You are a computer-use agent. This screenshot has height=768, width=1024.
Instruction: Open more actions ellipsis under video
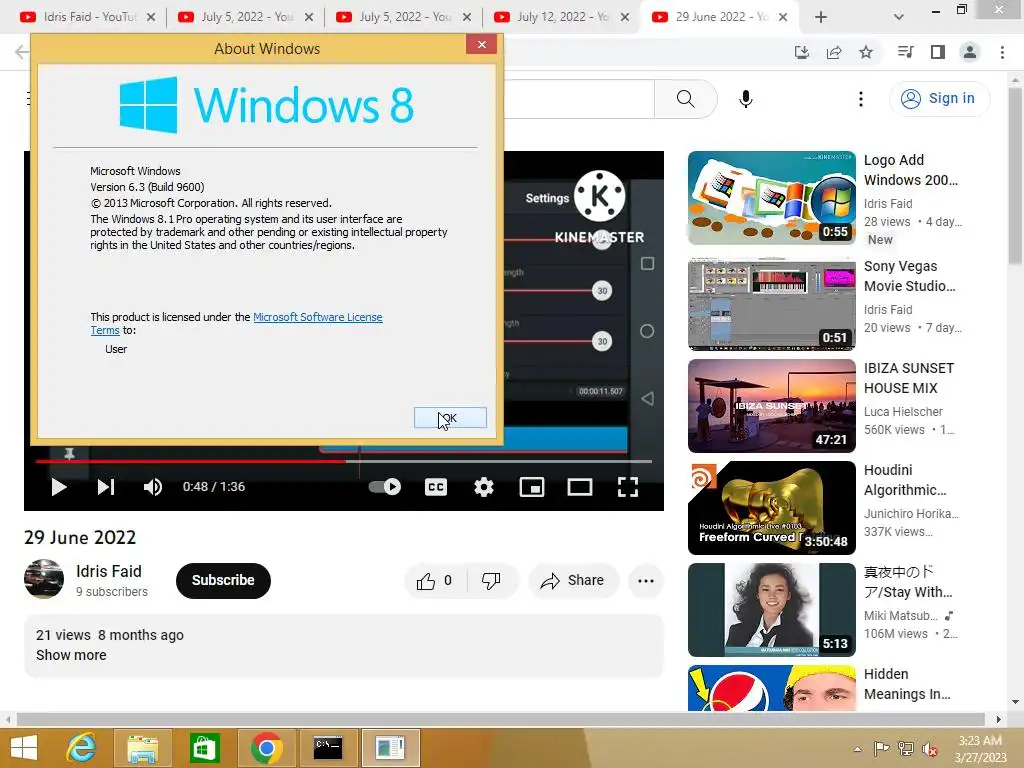click(646, 581)
